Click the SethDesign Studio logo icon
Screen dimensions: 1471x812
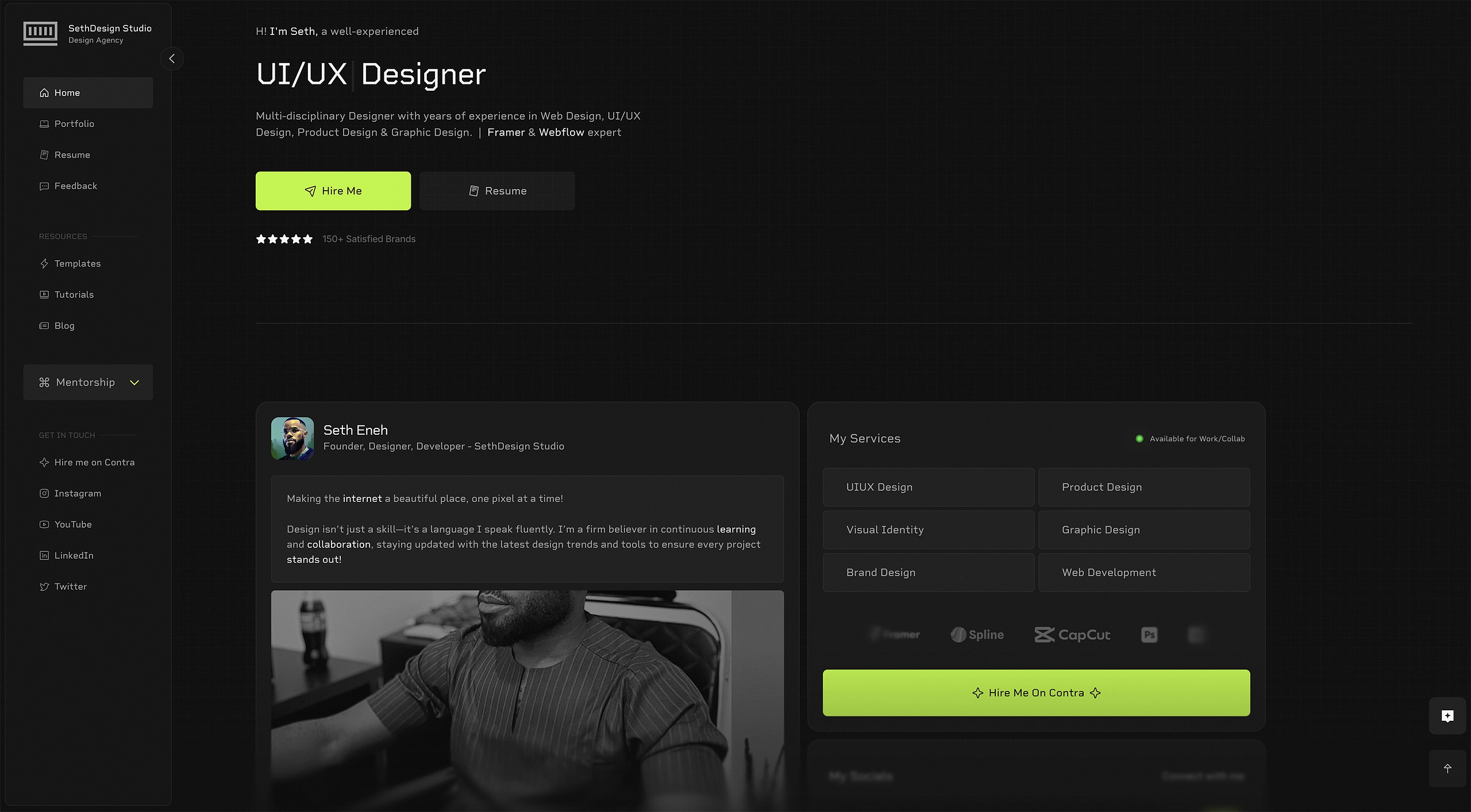point(40,33)
